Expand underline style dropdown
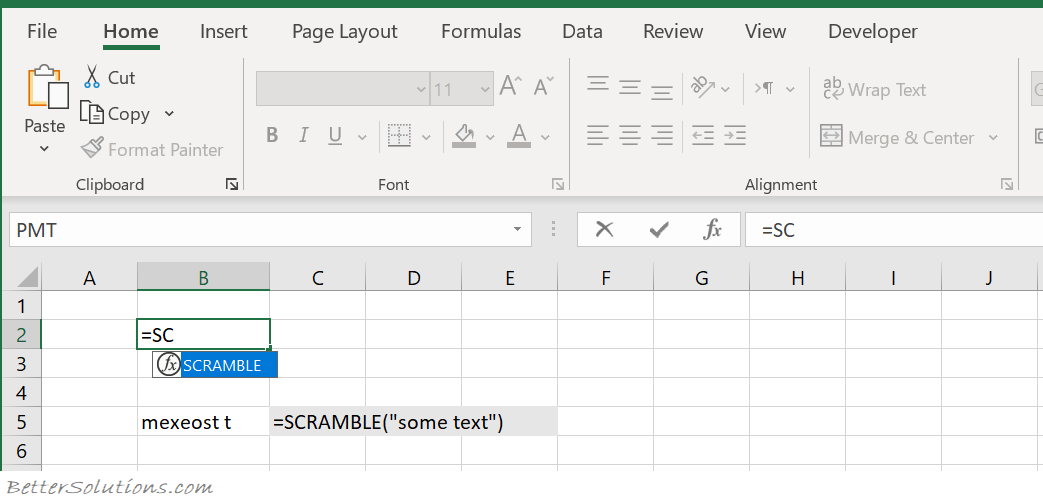Image resolution: width=1043 pixels, height=503 pixels. (x=362, y=138)
